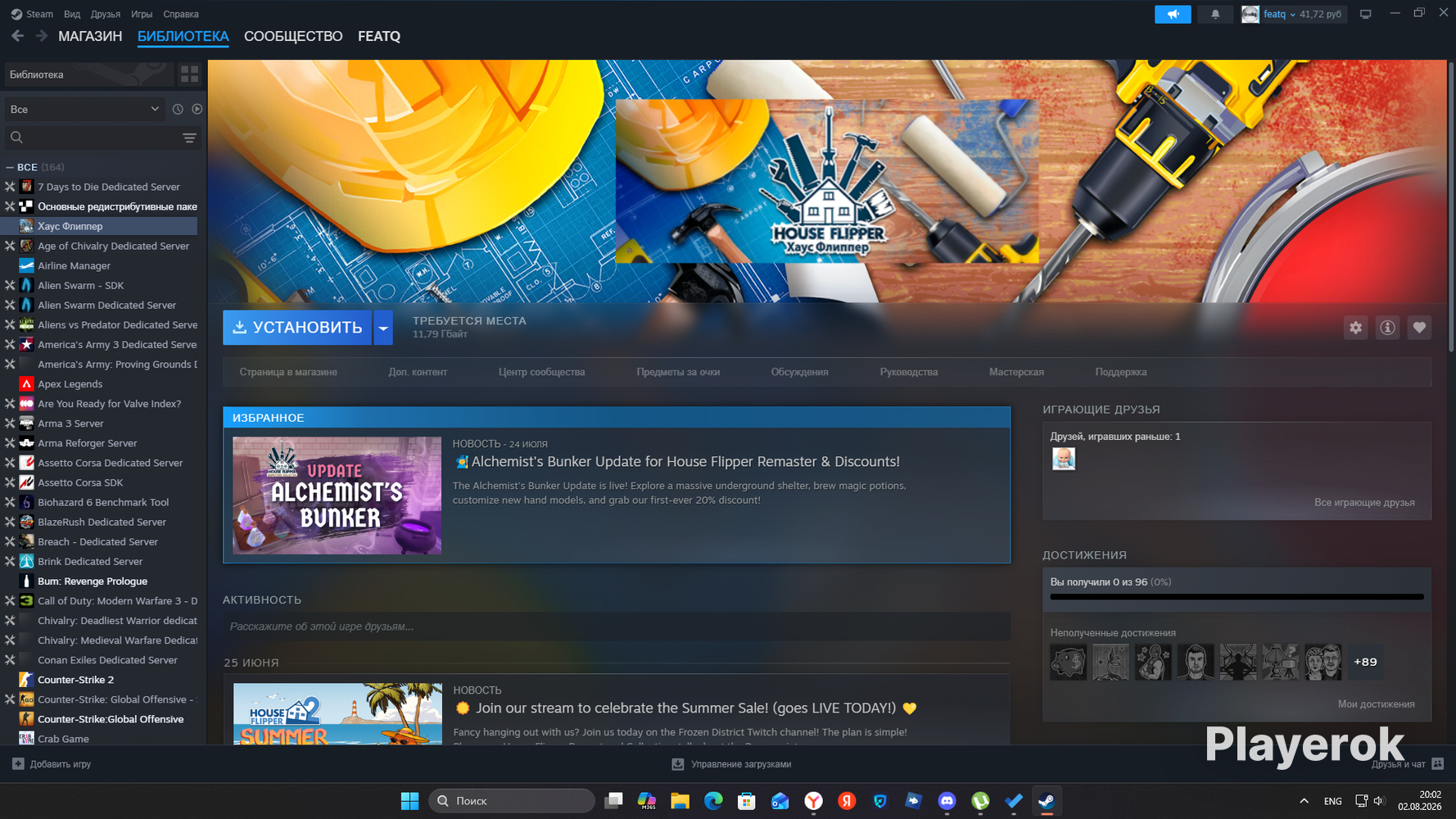The height and width of the screenshot is (819, 1456).
Task: Launch Microsoft Edge from taskbar
Action: pos(713,800)
